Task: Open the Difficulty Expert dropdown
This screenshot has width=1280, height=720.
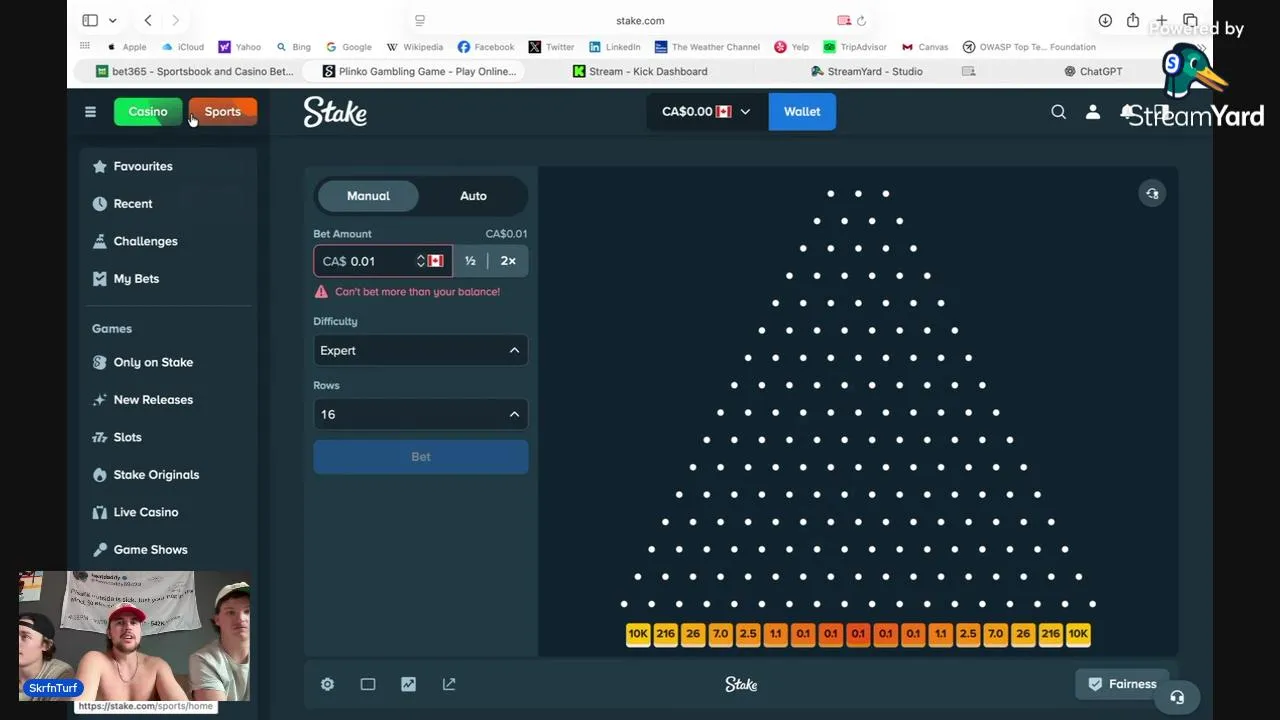Action: (420, 351)
